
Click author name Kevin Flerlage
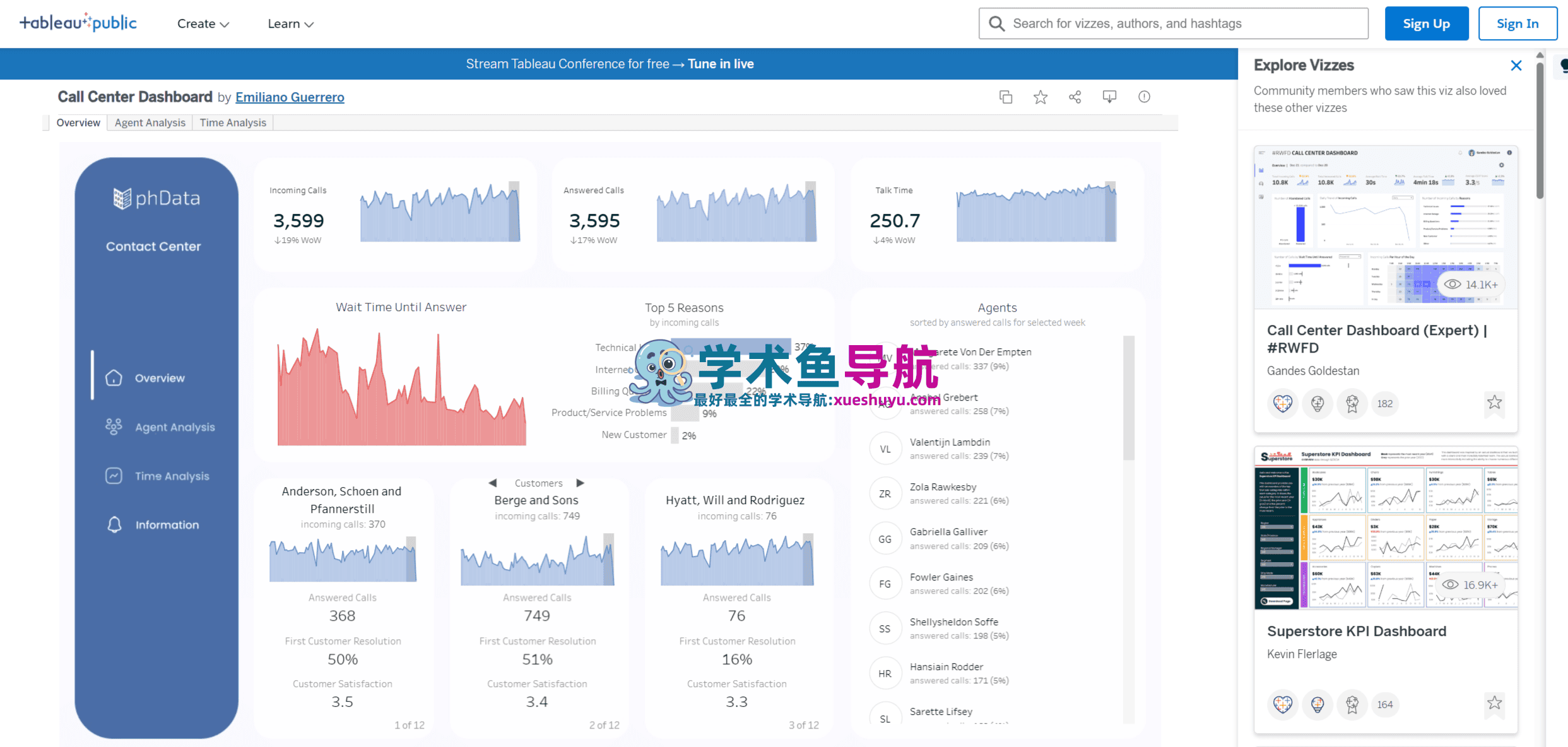tap(1302, 654)
